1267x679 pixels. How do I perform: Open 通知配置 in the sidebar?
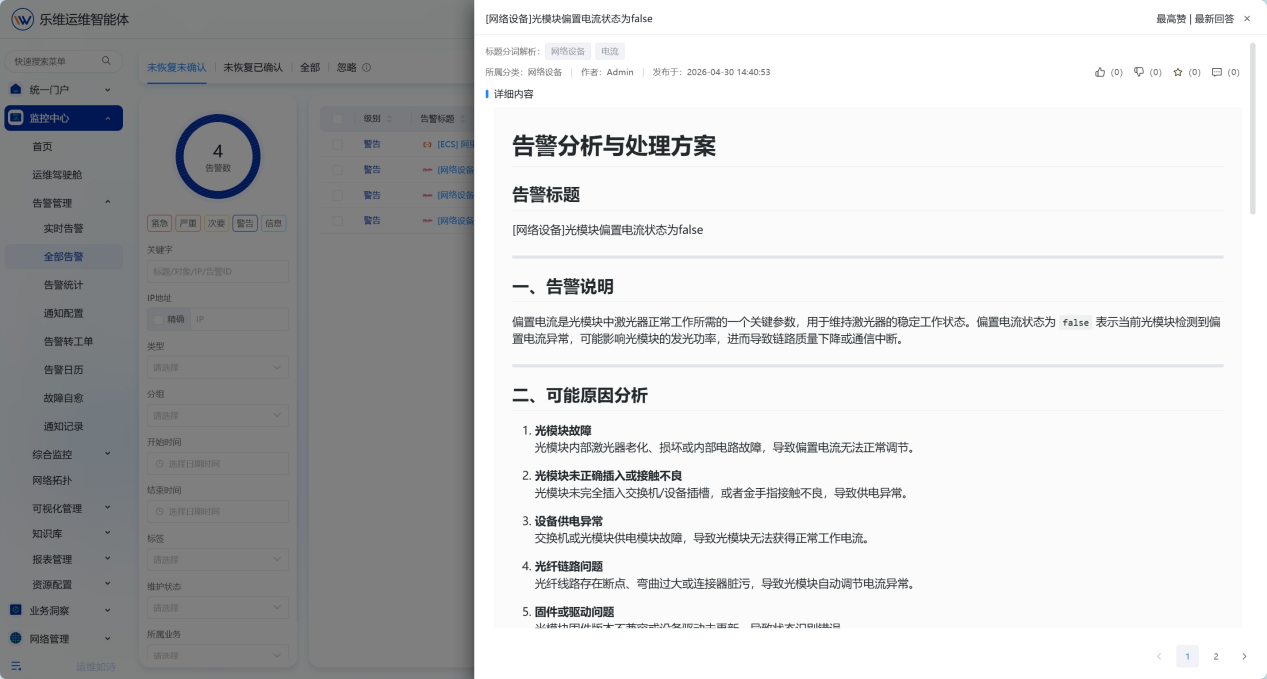coord(63,313)
